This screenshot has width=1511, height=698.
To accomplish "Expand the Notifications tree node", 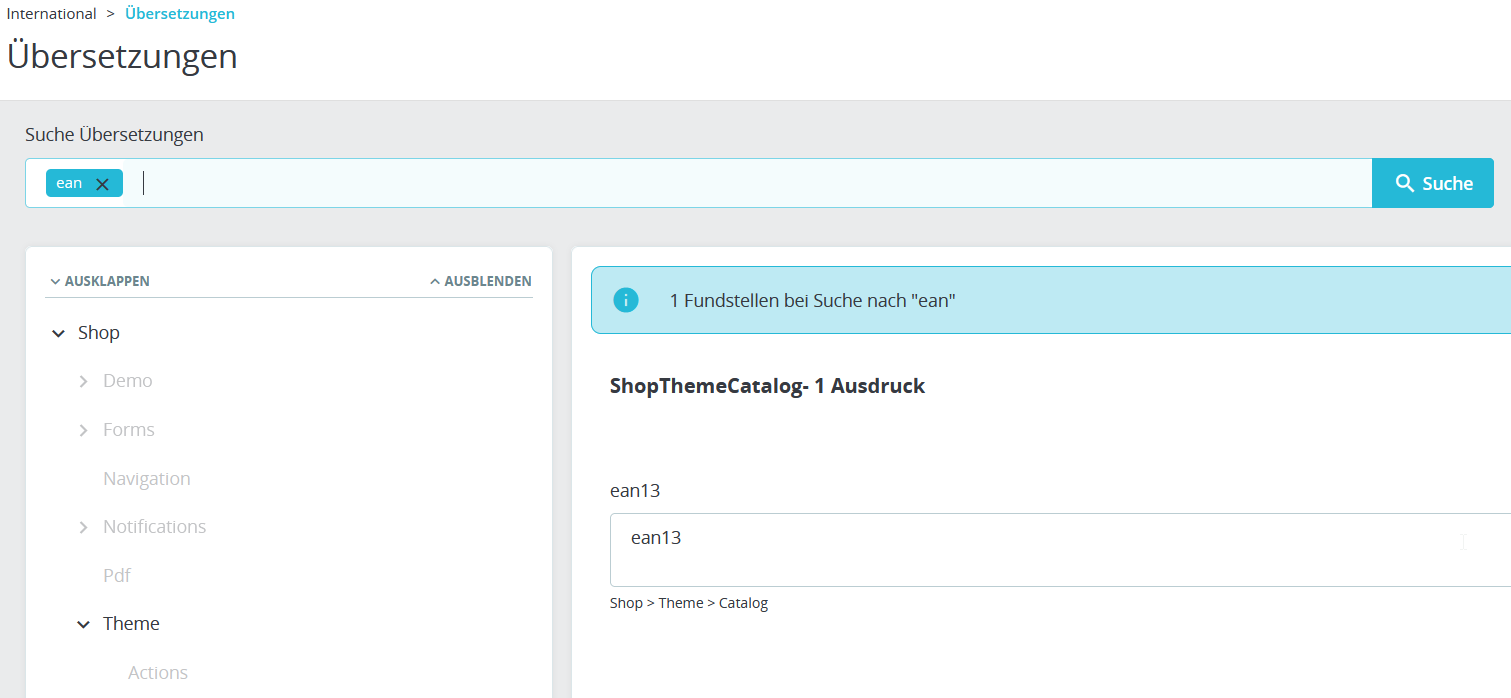I will point(84,527).
